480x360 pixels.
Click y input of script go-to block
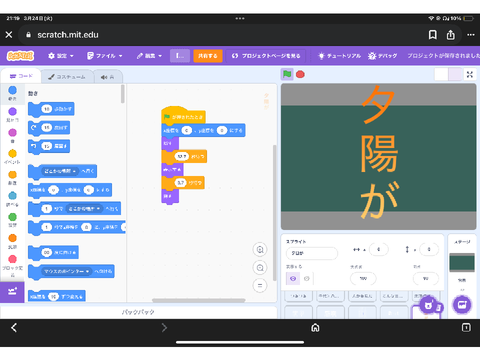pos(222,130)
